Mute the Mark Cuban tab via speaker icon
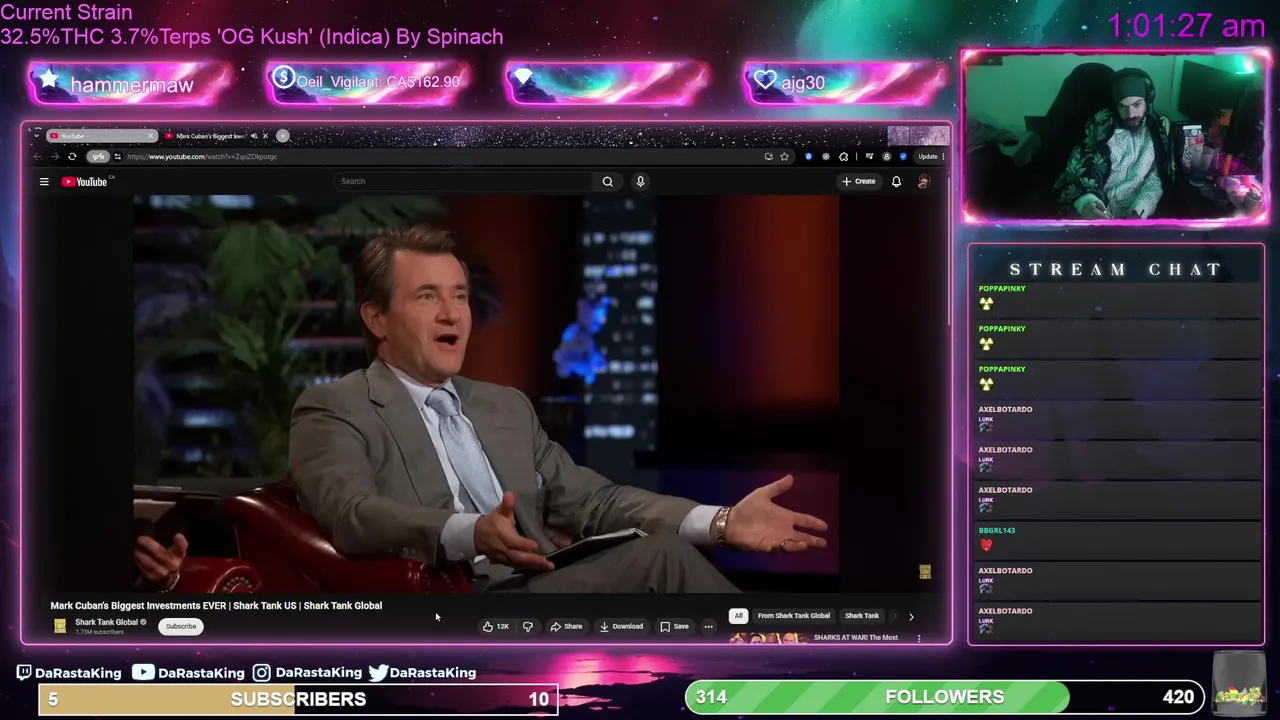1280x720 pixels. pyautogui.click(x=254, y=136)
